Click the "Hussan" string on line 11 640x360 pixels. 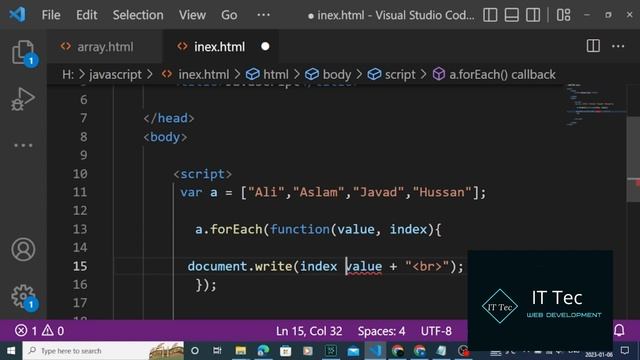tap(442, 192)
